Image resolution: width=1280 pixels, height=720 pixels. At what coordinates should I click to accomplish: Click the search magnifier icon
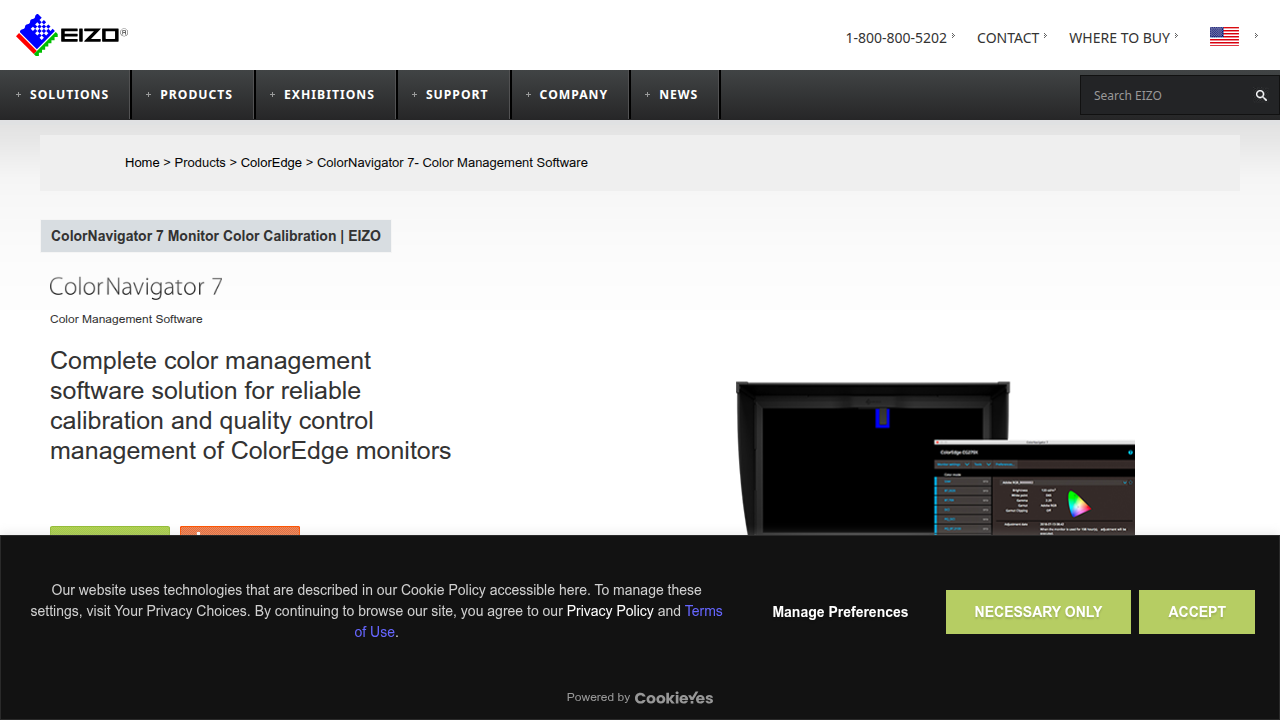point(1261,95)
